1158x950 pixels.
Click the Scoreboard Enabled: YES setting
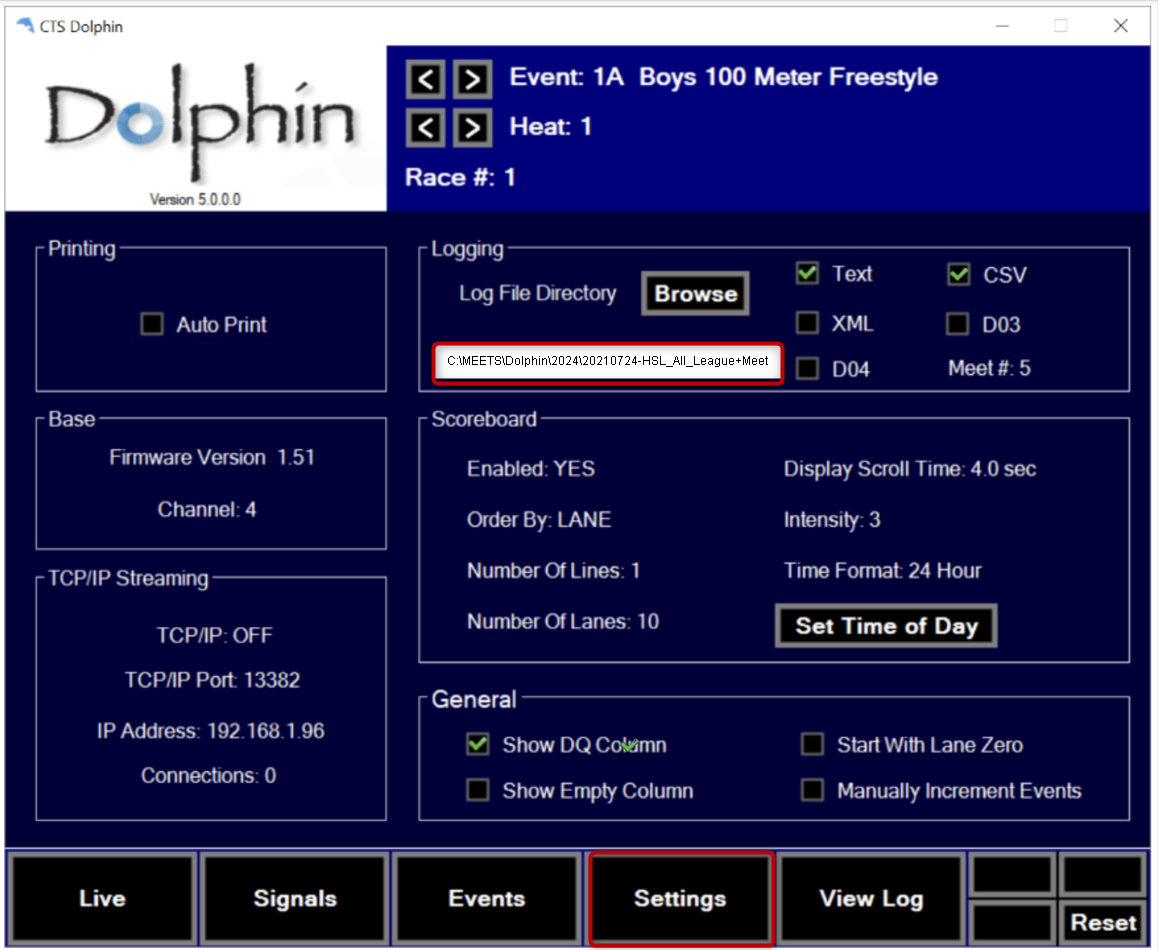[x=531, y=469]
